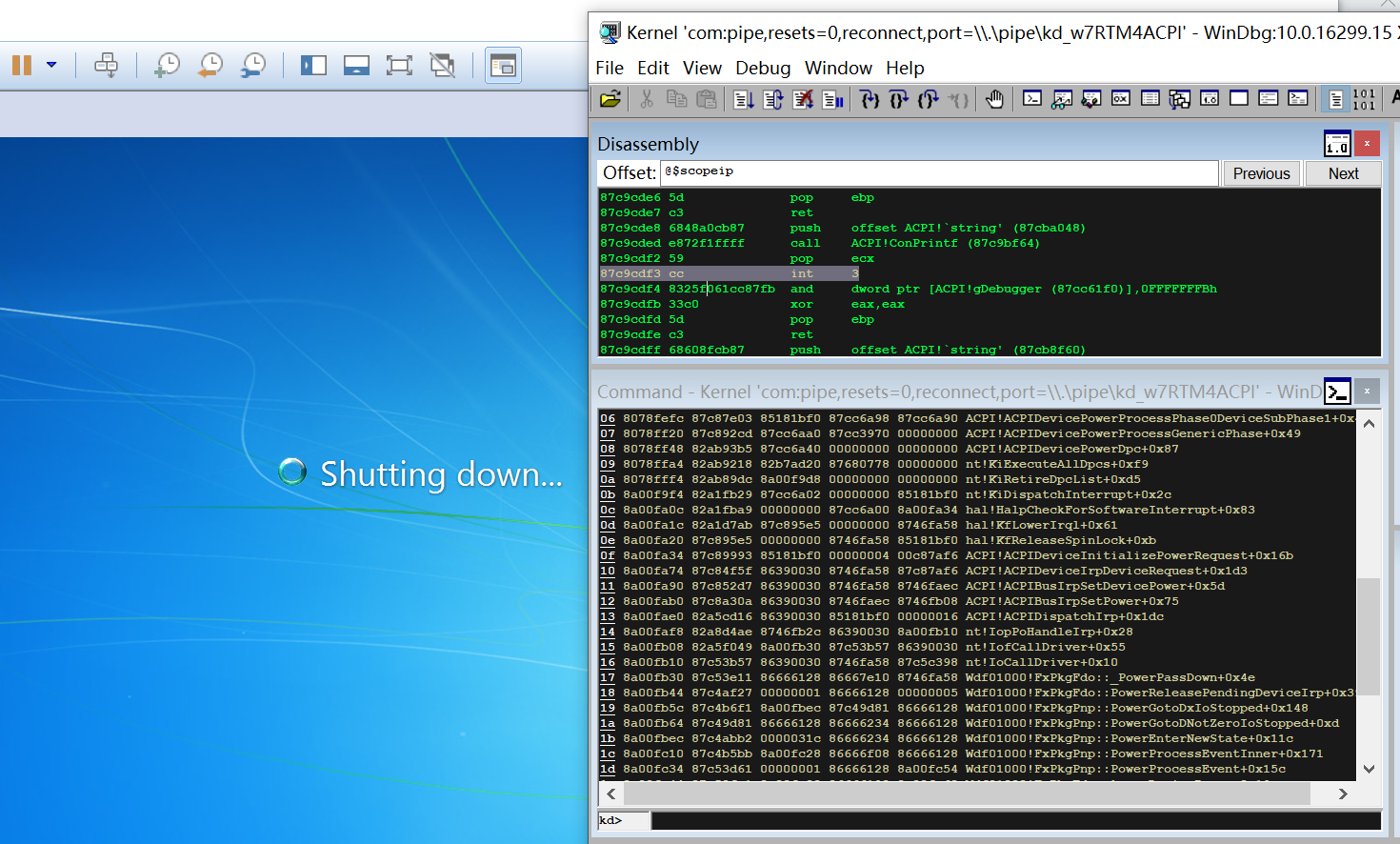Screen dimensions: 1400x844
Task: Click the kd> command input box
Action: click(1016, 820)
